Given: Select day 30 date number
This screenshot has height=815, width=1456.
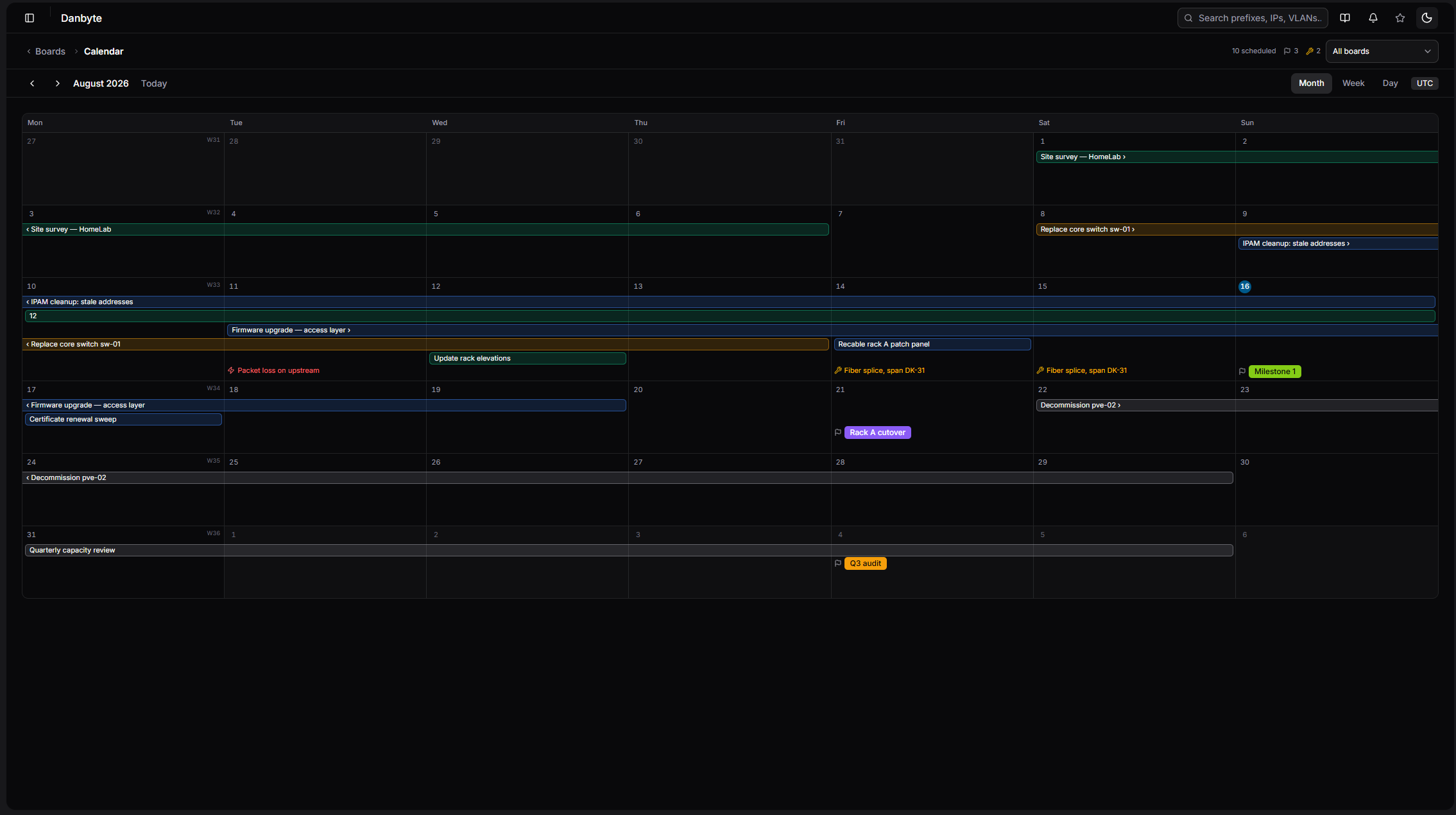Looking at the screenshot, I should pyautogui.click(x=1244, y=462).
